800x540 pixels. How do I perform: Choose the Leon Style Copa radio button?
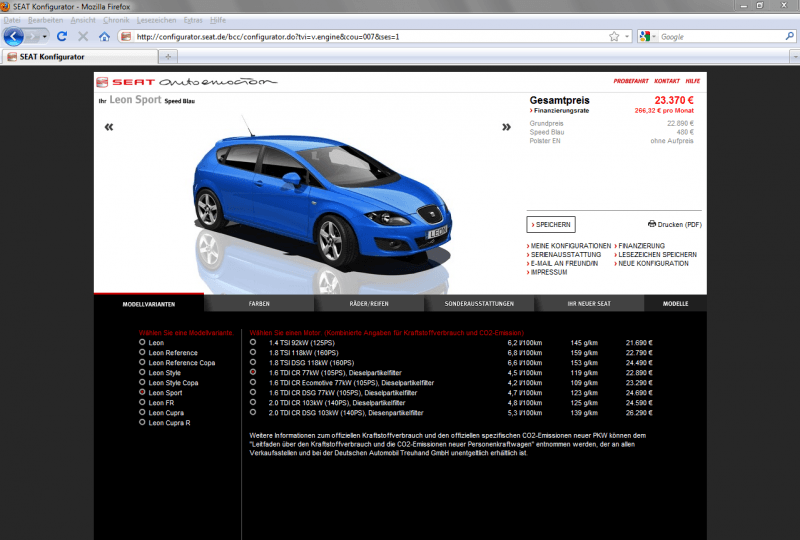(142, 382)
